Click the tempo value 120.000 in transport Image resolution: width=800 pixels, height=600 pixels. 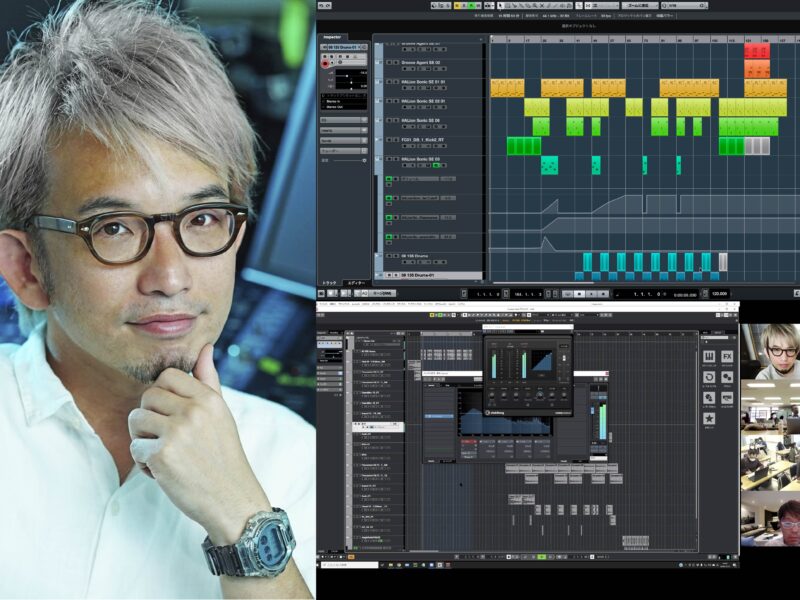(x=719, y=294)
